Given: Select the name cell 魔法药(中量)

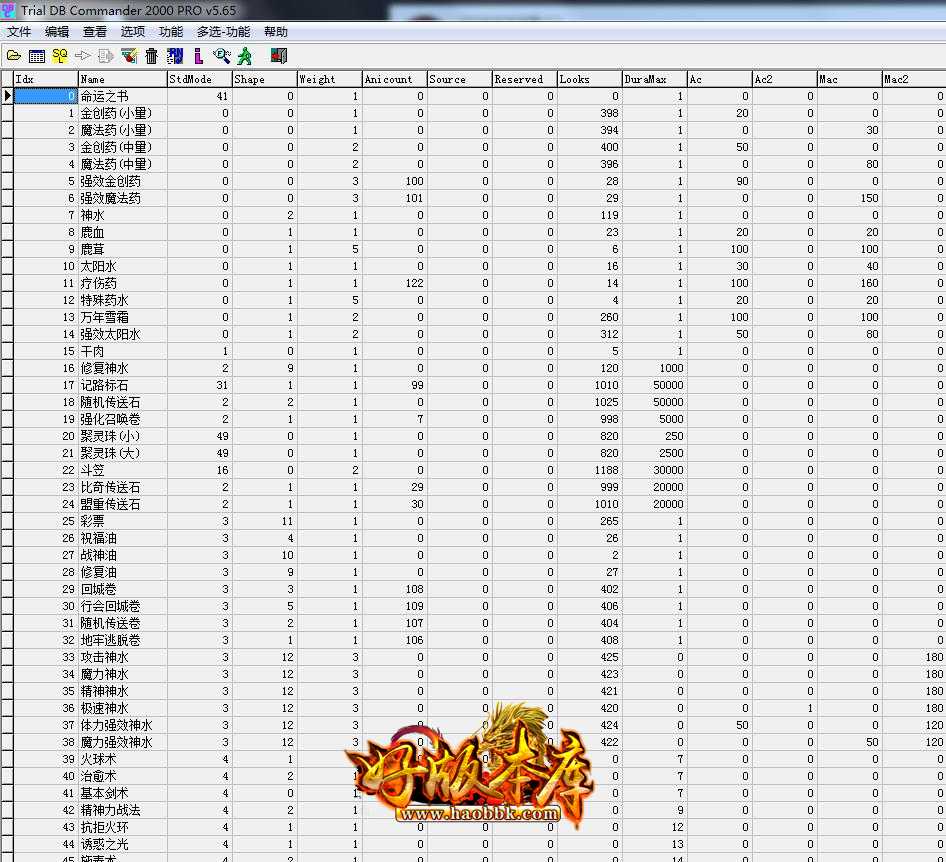Looking at the screenshot, I should coord(122,164).
